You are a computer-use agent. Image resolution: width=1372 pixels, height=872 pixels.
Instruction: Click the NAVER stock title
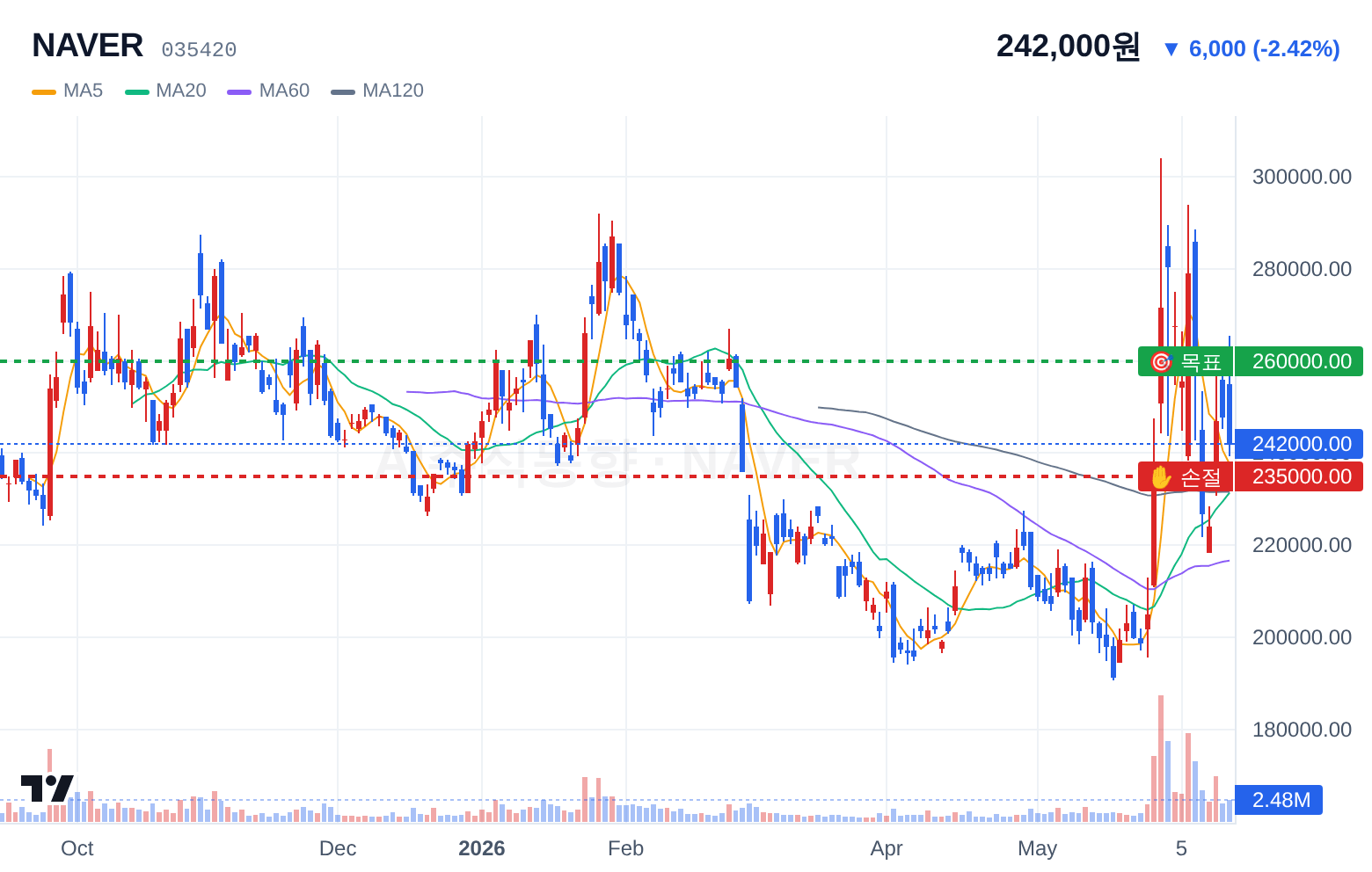tap(87, 46)
